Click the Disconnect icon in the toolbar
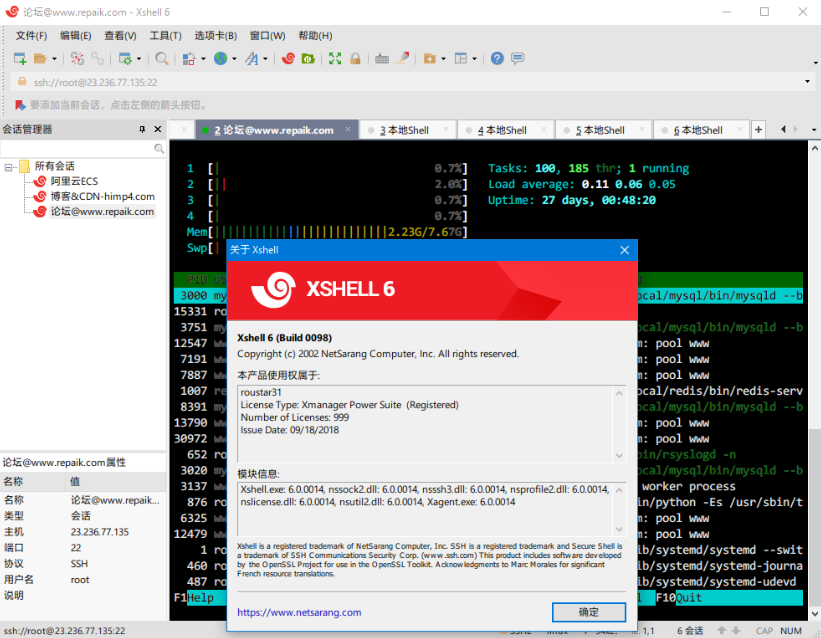This screenshot has height=638, width=821. point(77,59)
